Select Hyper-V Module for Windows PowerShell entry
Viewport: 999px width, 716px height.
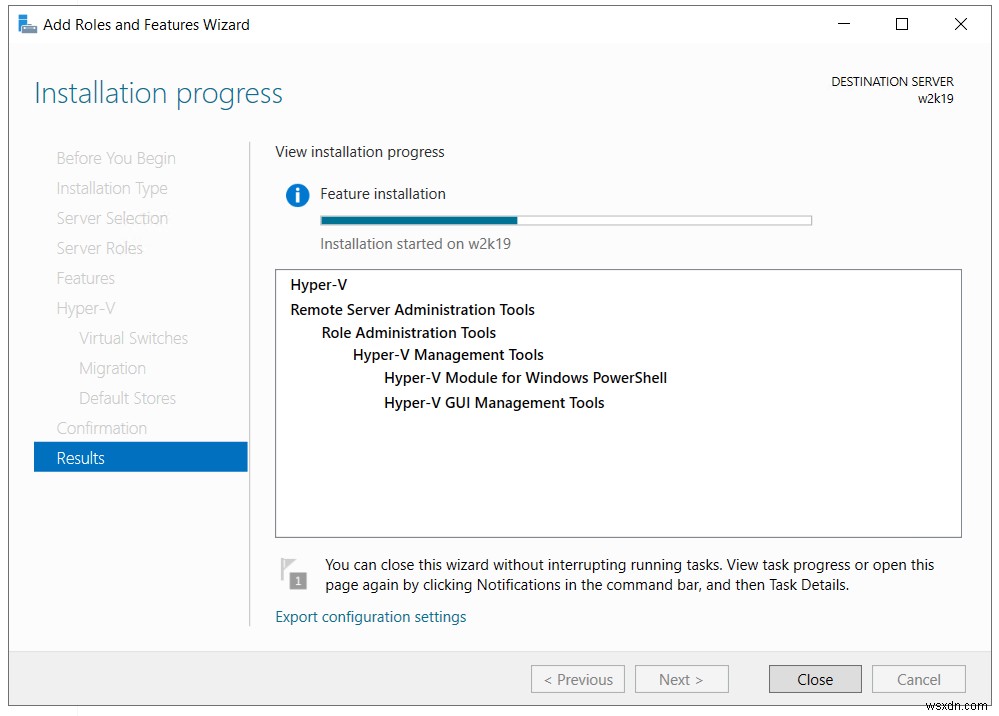click(x=526, y=378)
